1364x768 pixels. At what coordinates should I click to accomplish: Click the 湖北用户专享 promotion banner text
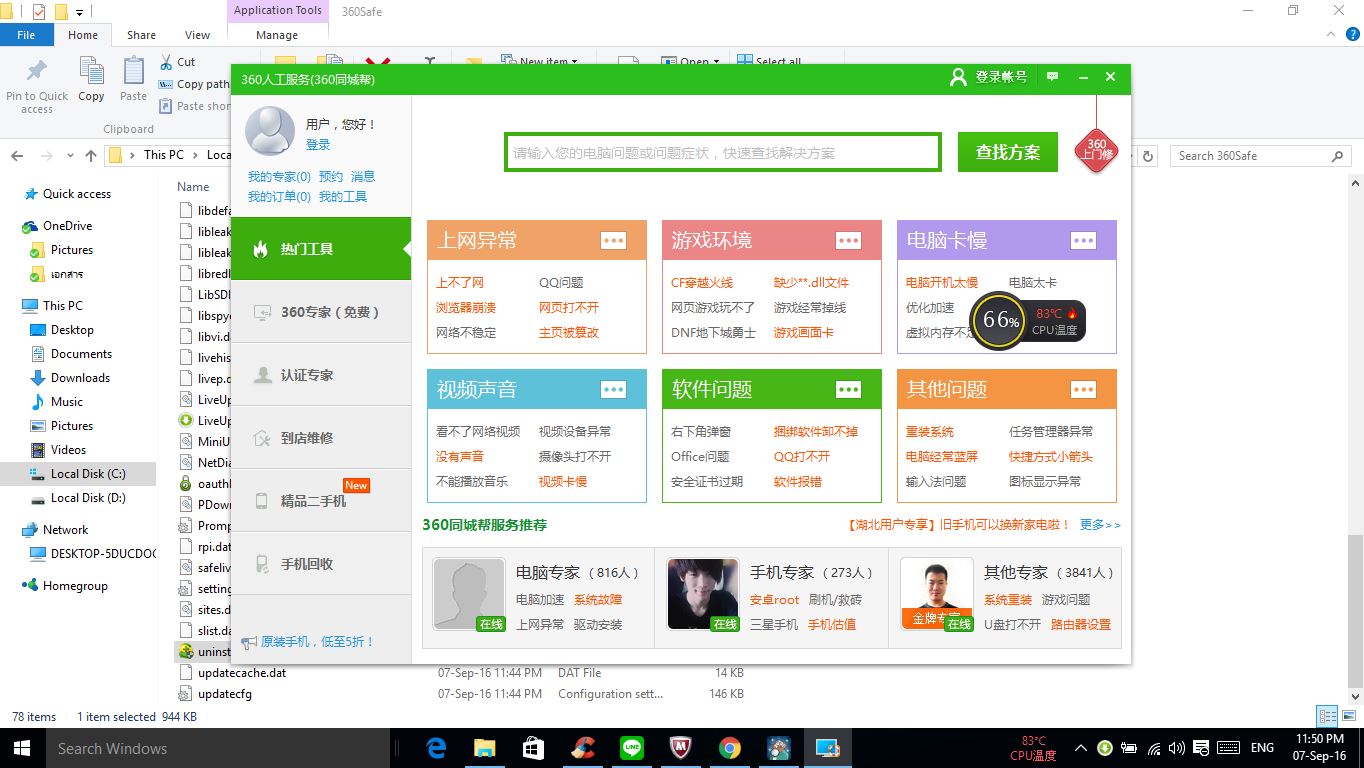point(958,525)
